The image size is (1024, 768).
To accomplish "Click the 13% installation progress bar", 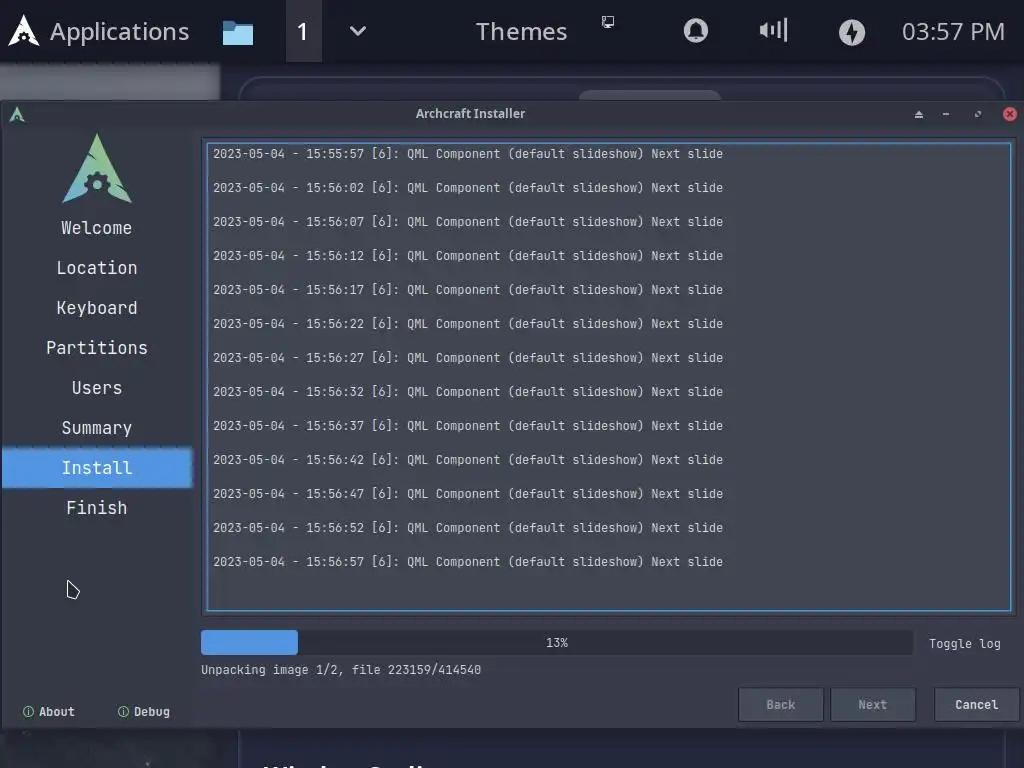I will (556, 643).
